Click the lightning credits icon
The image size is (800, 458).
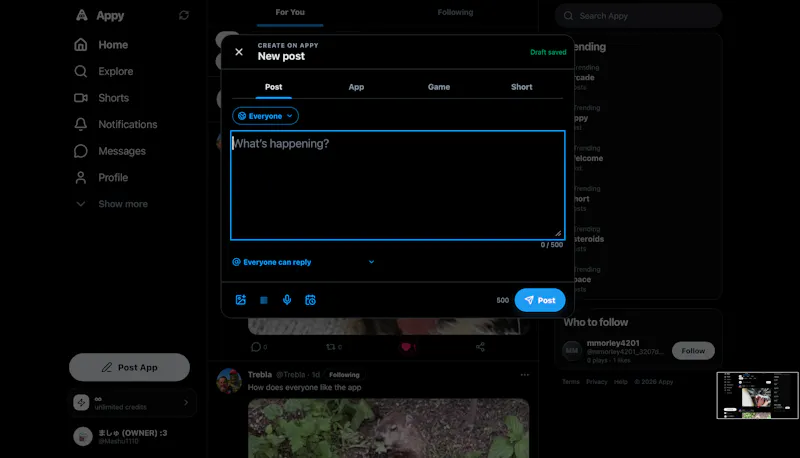[x=81, y=402]
